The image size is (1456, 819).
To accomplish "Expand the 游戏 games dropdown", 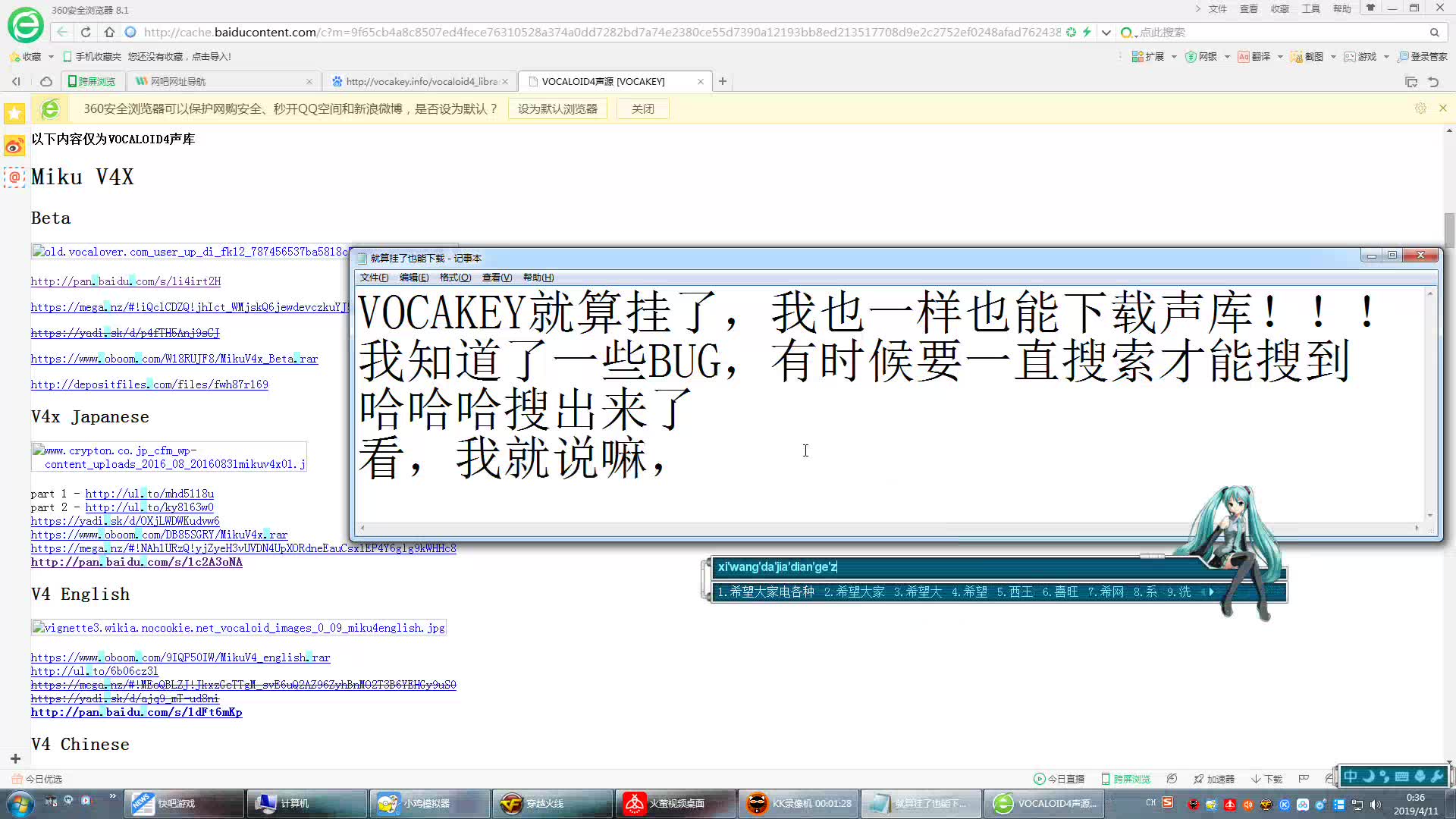I will click(1386, 57).
